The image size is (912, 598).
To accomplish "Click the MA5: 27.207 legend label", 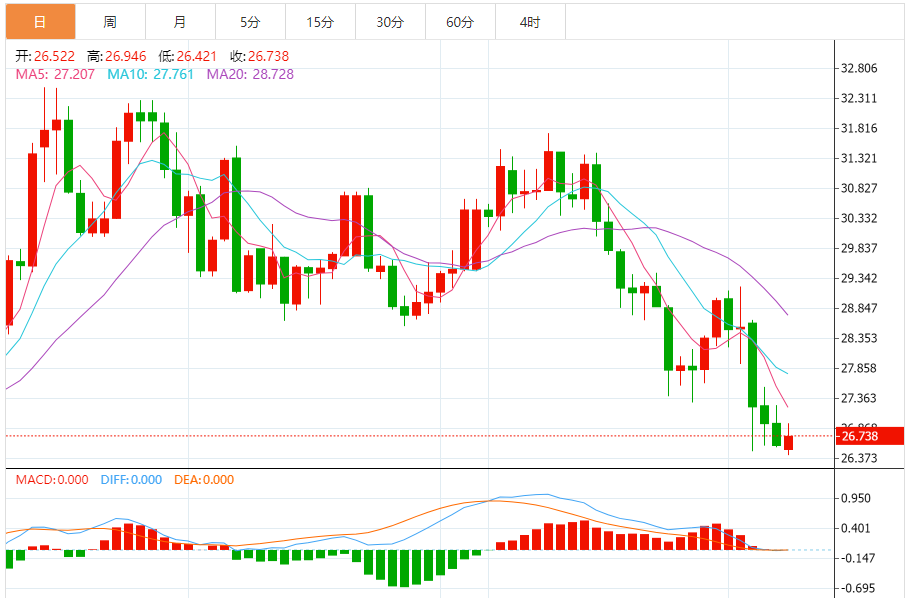I will (55, 74).
